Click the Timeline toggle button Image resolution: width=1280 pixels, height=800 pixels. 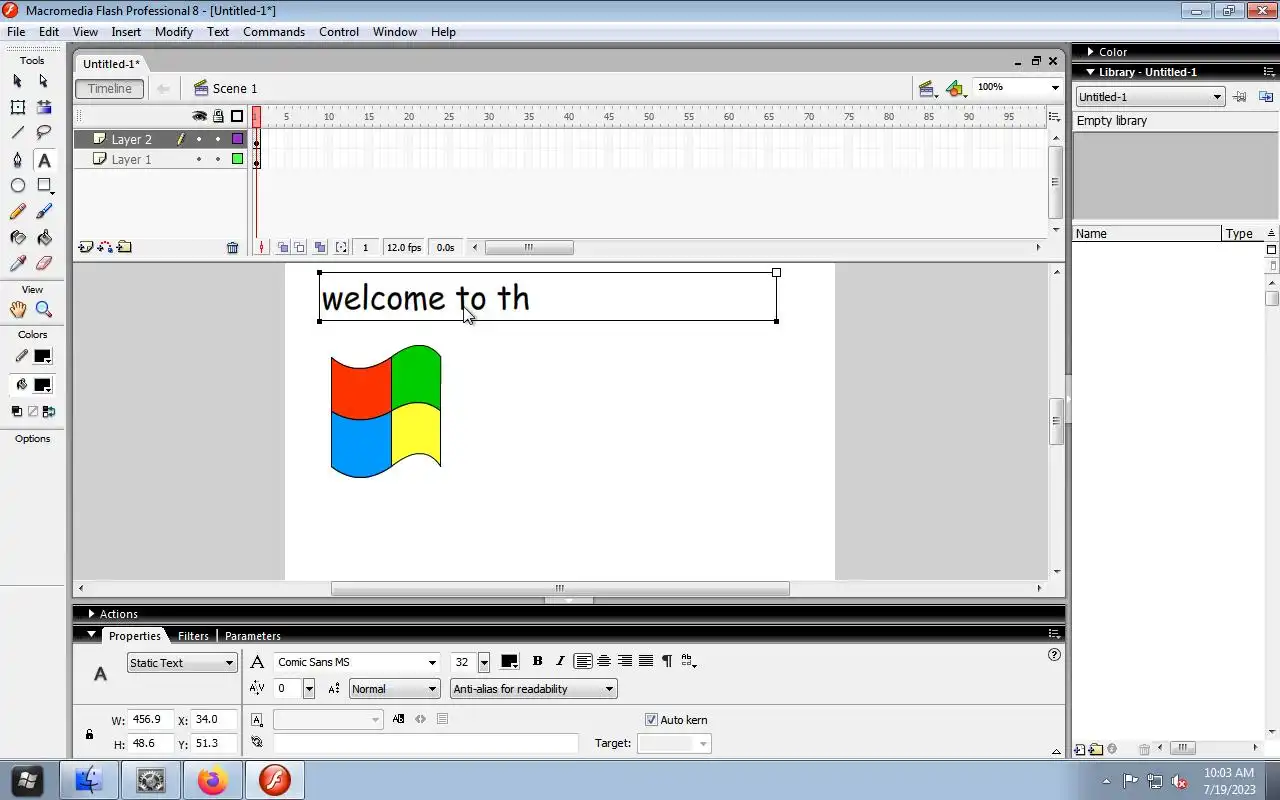point(109,89)
